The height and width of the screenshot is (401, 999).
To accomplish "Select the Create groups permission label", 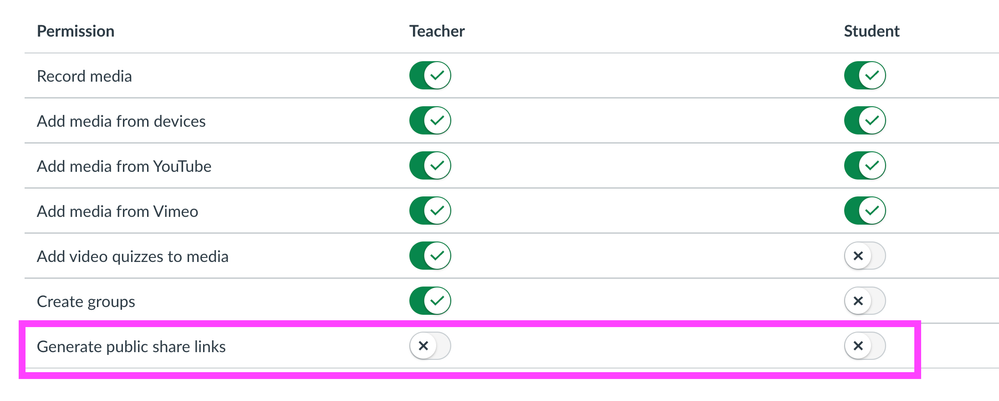I will point(86,302).
